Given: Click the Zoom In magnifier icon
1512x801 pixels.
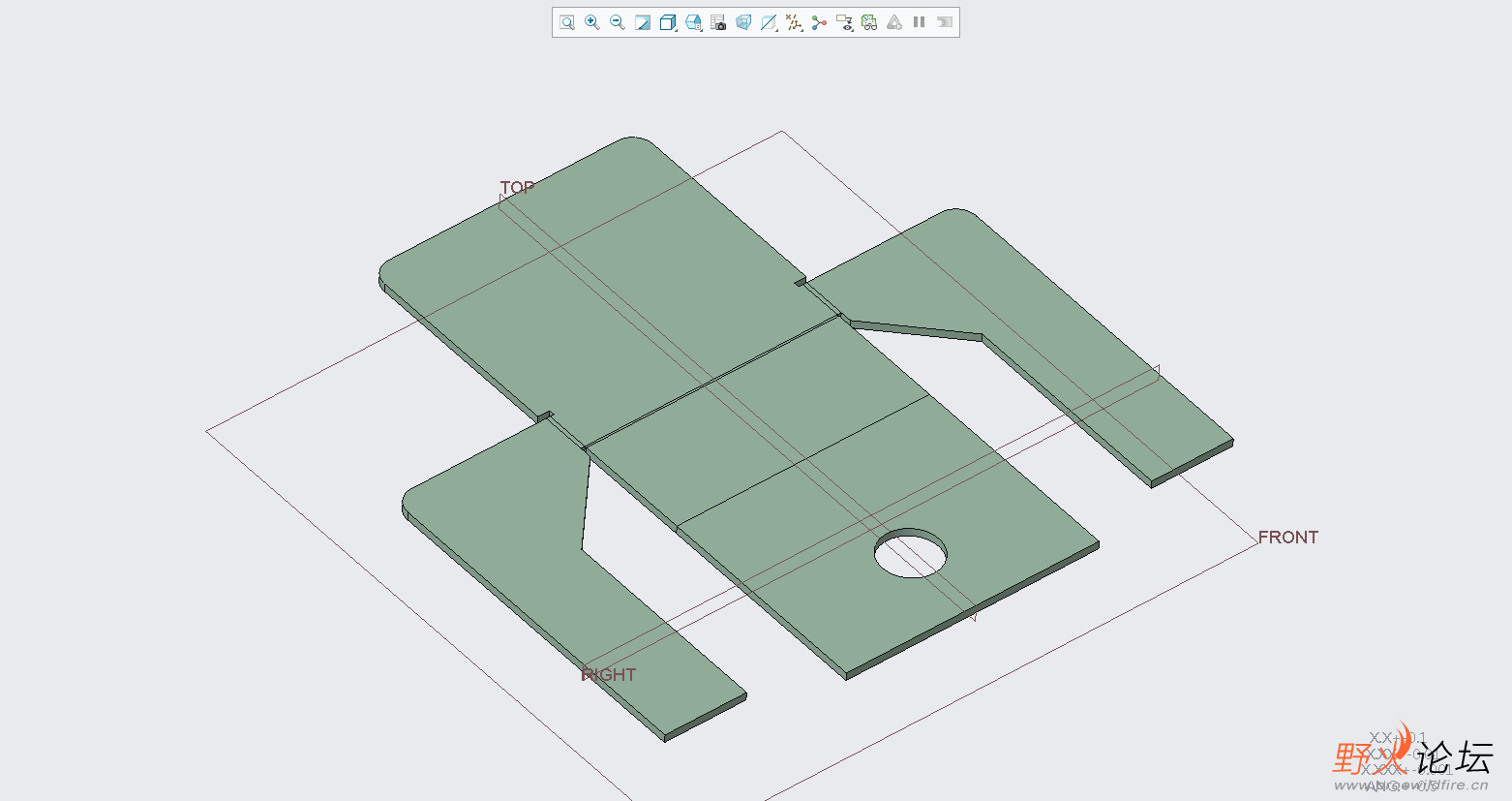Looking at the screenshot, I should click(592, 22).
